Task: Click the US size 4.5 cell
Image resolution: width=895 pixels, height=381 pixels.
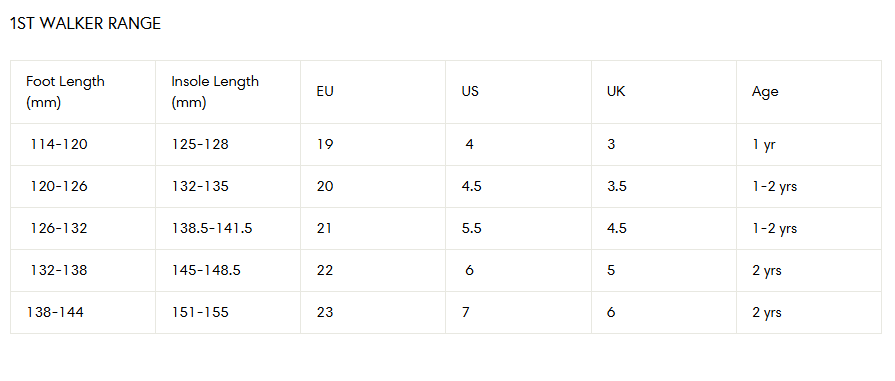Action: point(518,186)
